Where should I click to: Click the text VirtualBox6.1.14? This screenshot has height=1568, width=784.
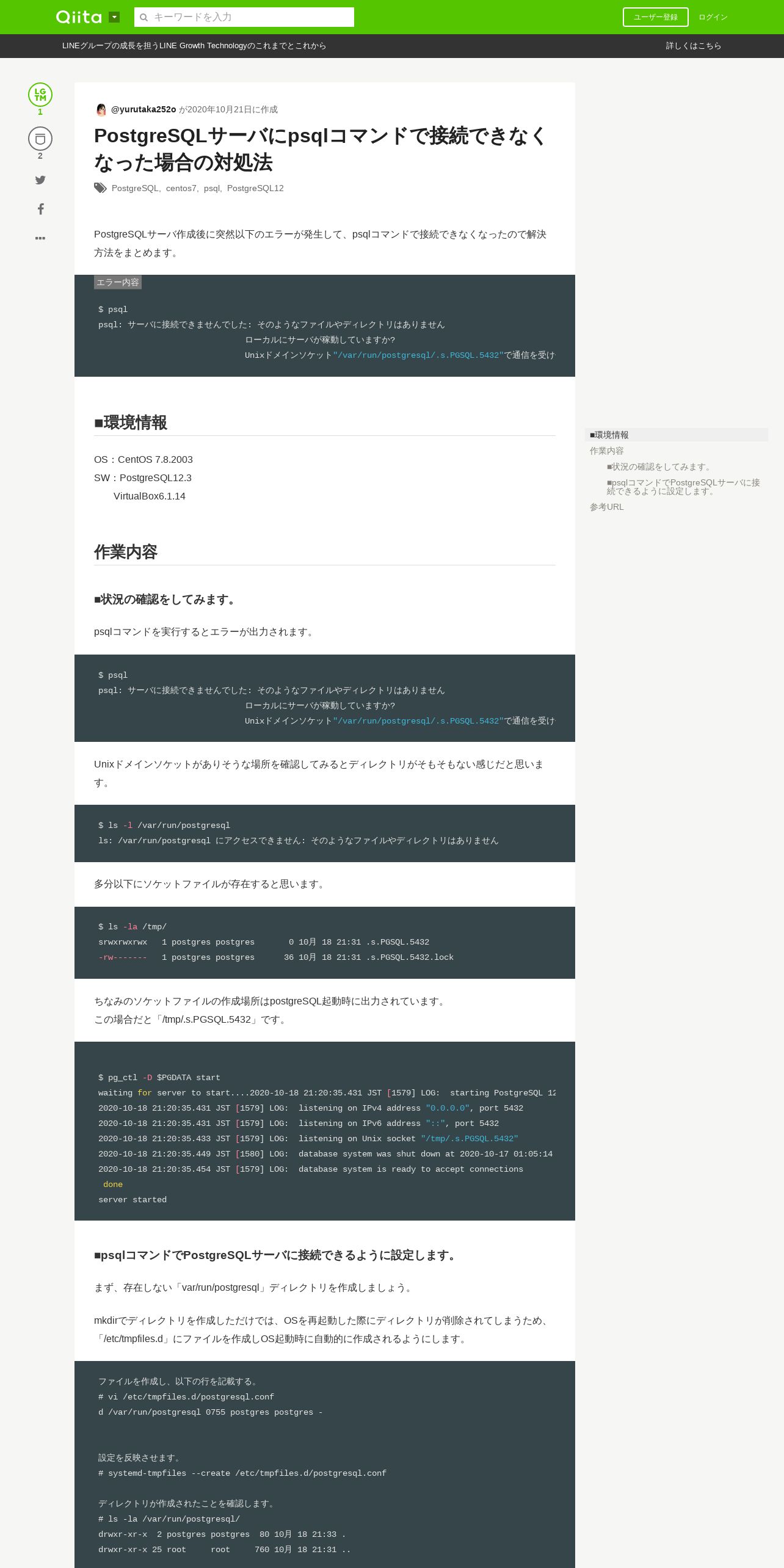(x=150, y=496)
